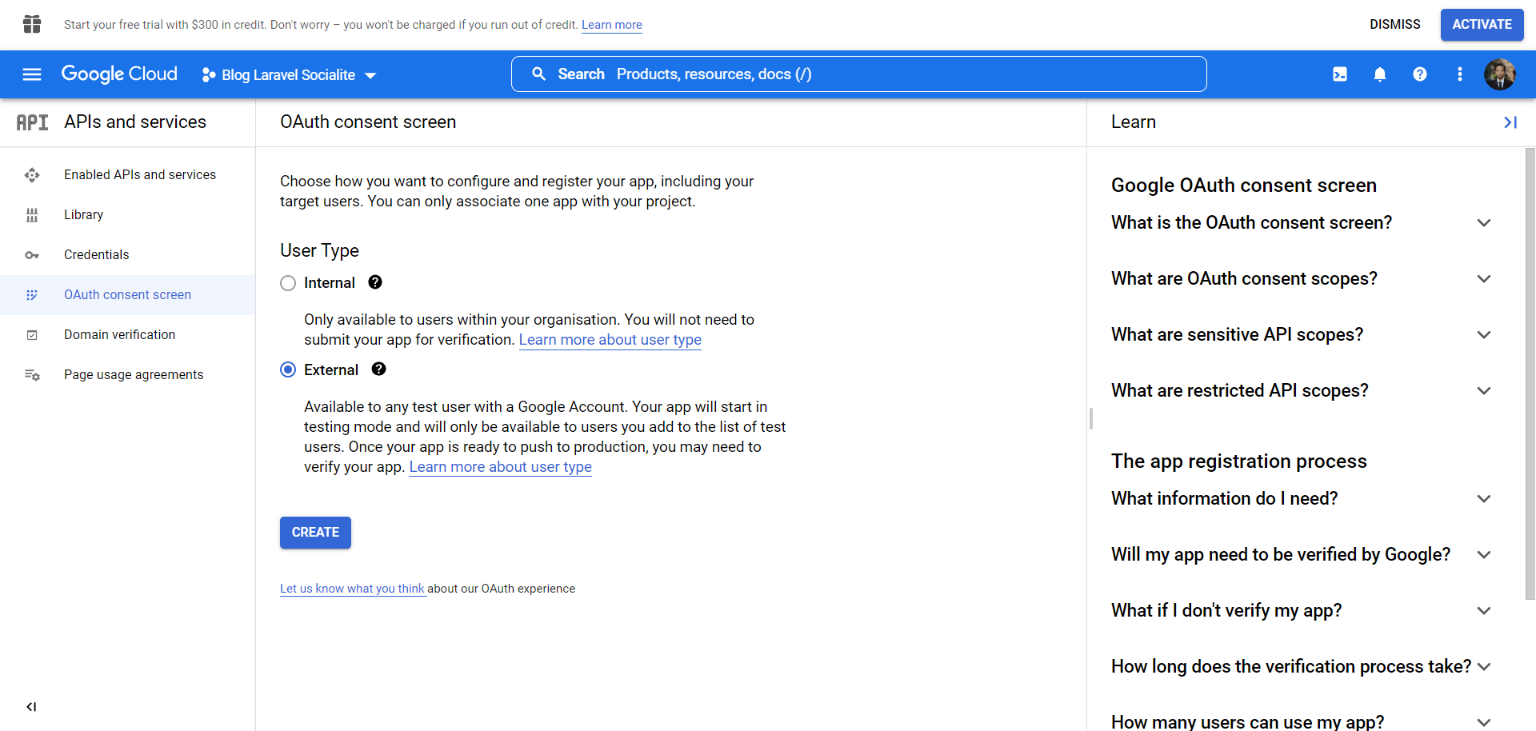Go to Credentials in the sidebar
Viewport: 1536px width, 731px height.
(x=96, y=255)
